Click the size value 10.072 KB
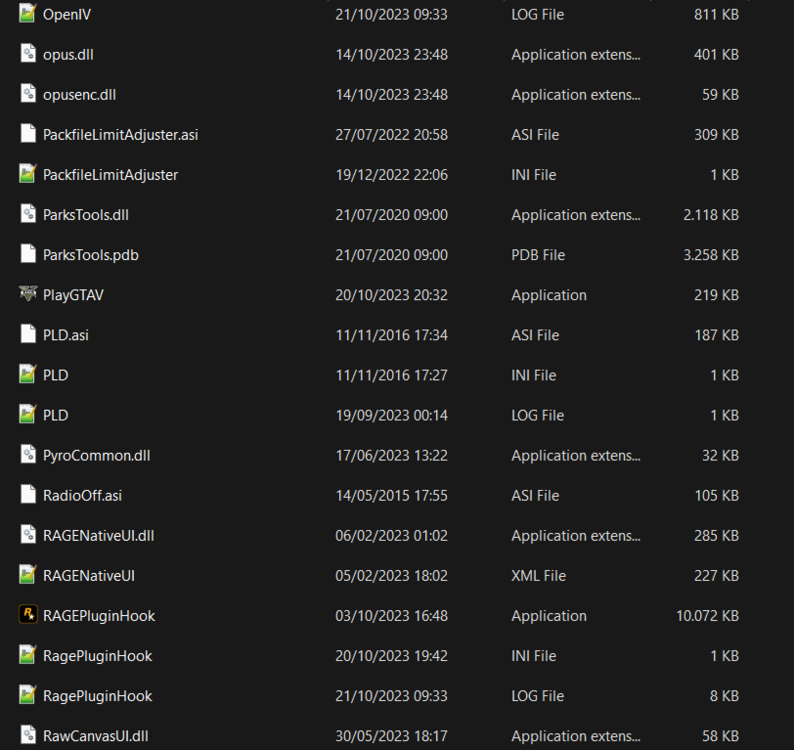The height and width of the screenshot is (750, 794). tap(707, 616)
